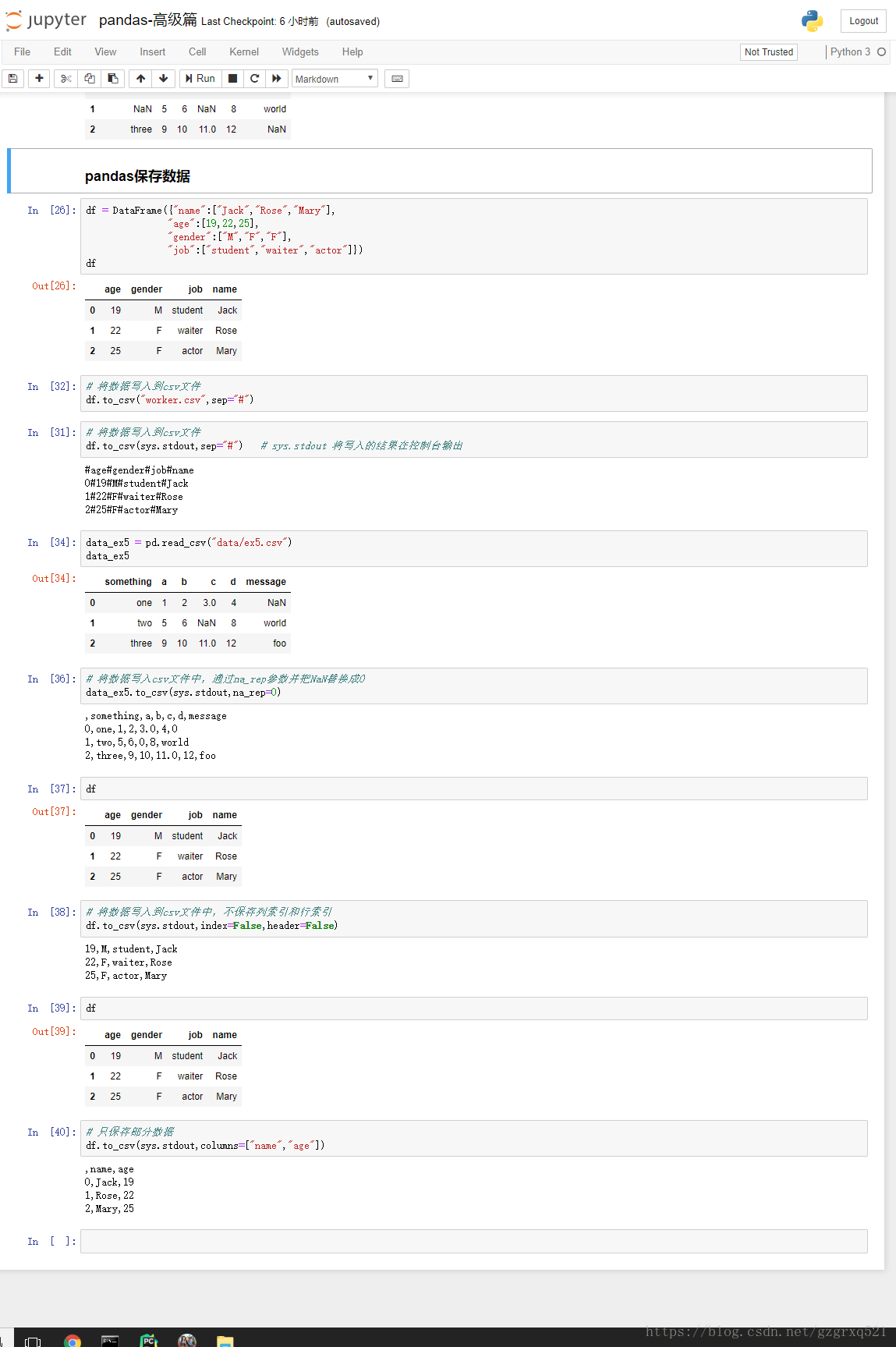The height and width of the screenshot is (1347, 896).
Task: Click the output line 0#19#M#student#Jack
Action: (x=136, y=484)
